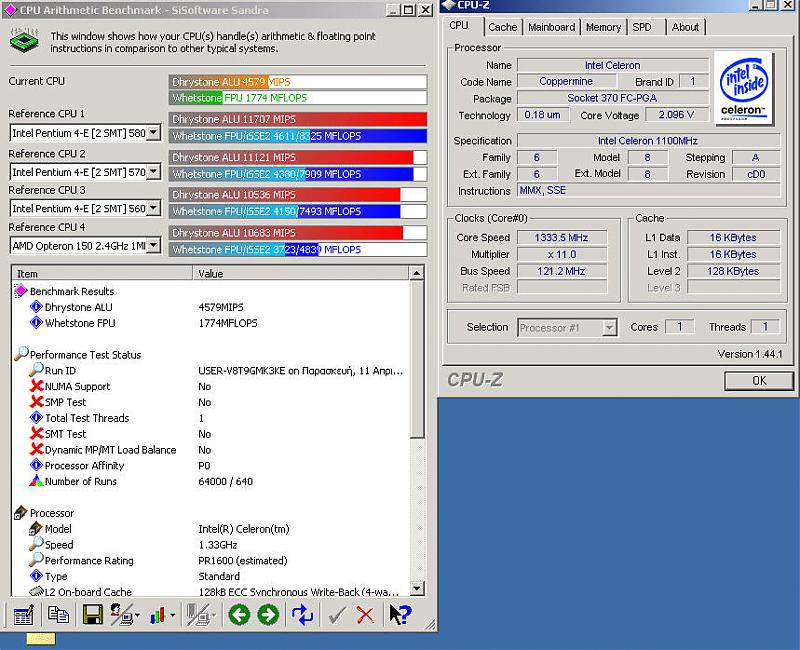800x650 pixels.
Task: Click the red X icon beside NUMA Support
Action: (36, 386)
